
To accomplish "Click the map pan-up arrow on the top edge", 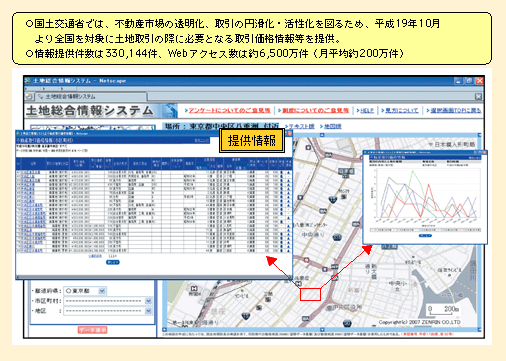I will (322, 135).
